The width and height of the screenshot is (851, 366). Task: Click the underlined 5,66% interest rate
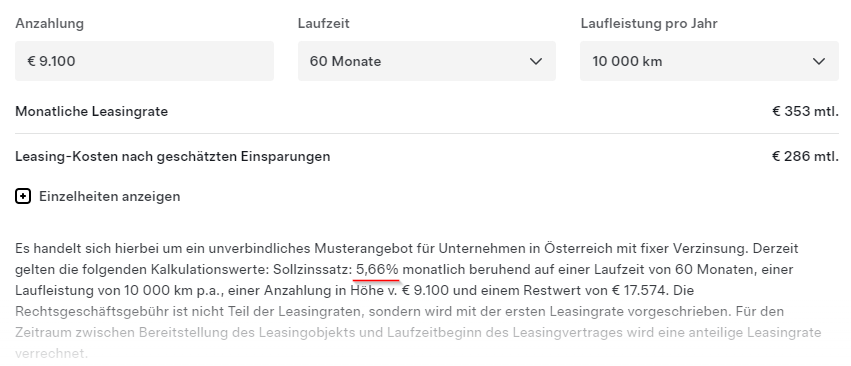377,269
